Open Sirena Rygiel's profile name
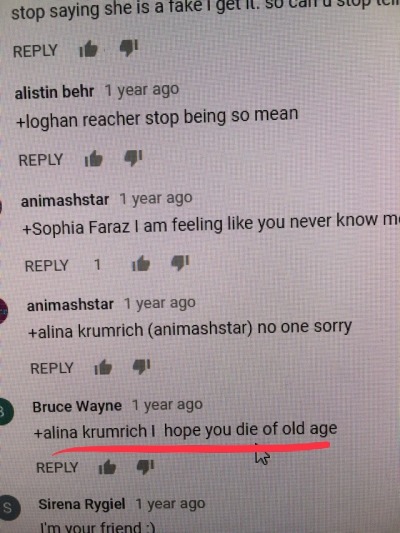This screenshot has height=533, width=400. (82, 504)
